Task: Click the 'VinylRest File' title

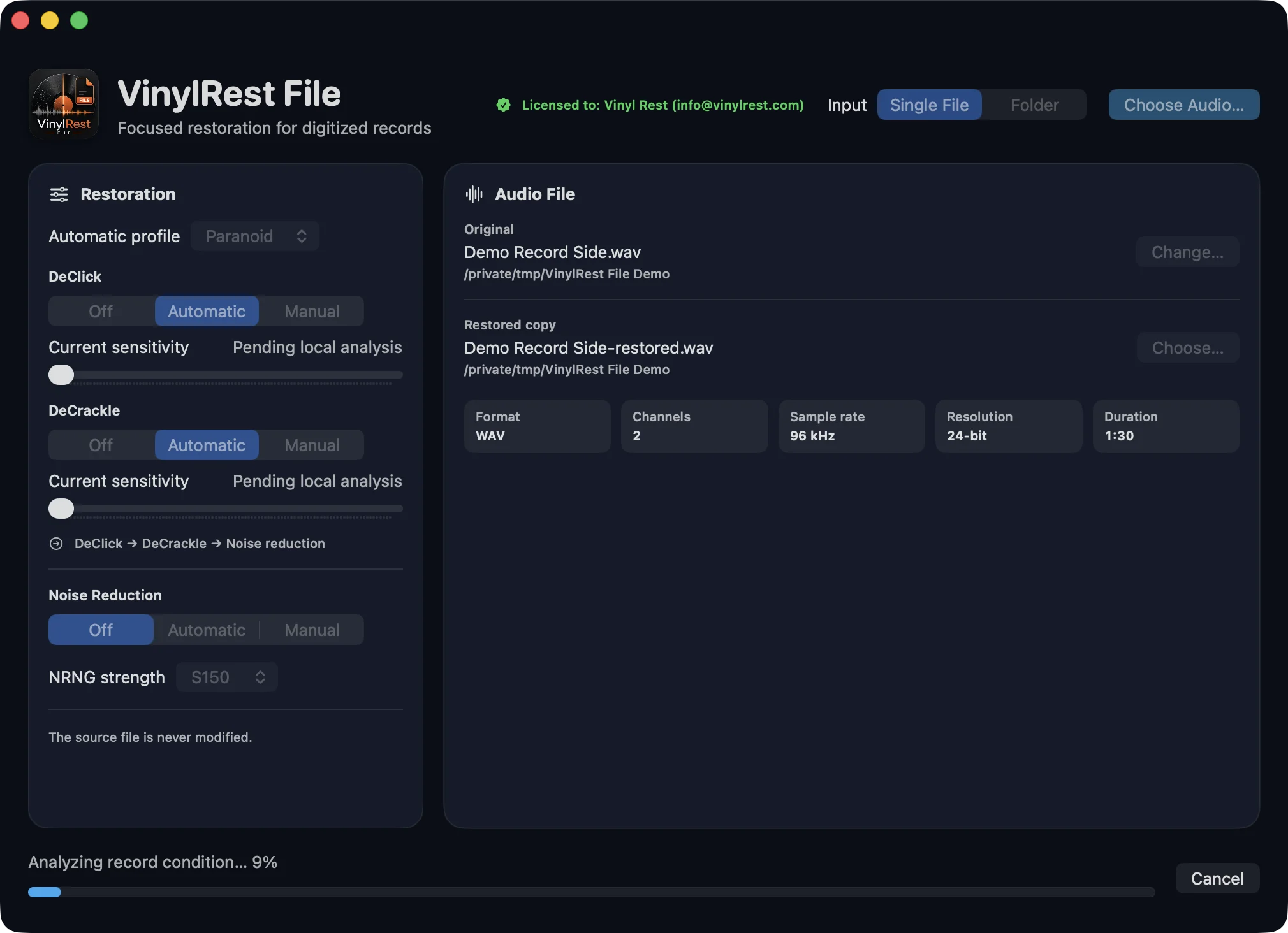Action: [229, 94]
